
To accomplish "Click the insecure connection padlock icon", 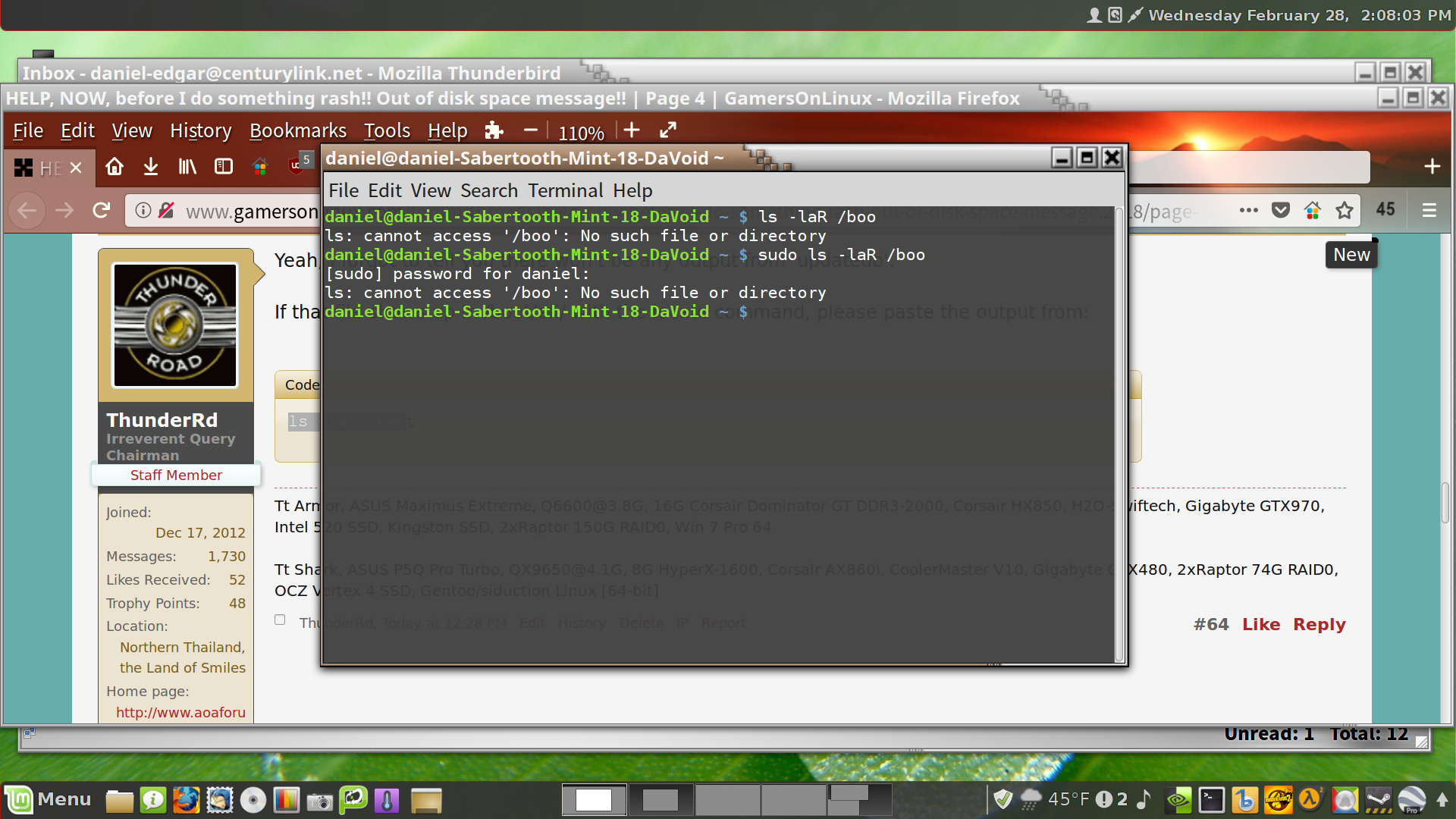I will (x=167, y=210).
